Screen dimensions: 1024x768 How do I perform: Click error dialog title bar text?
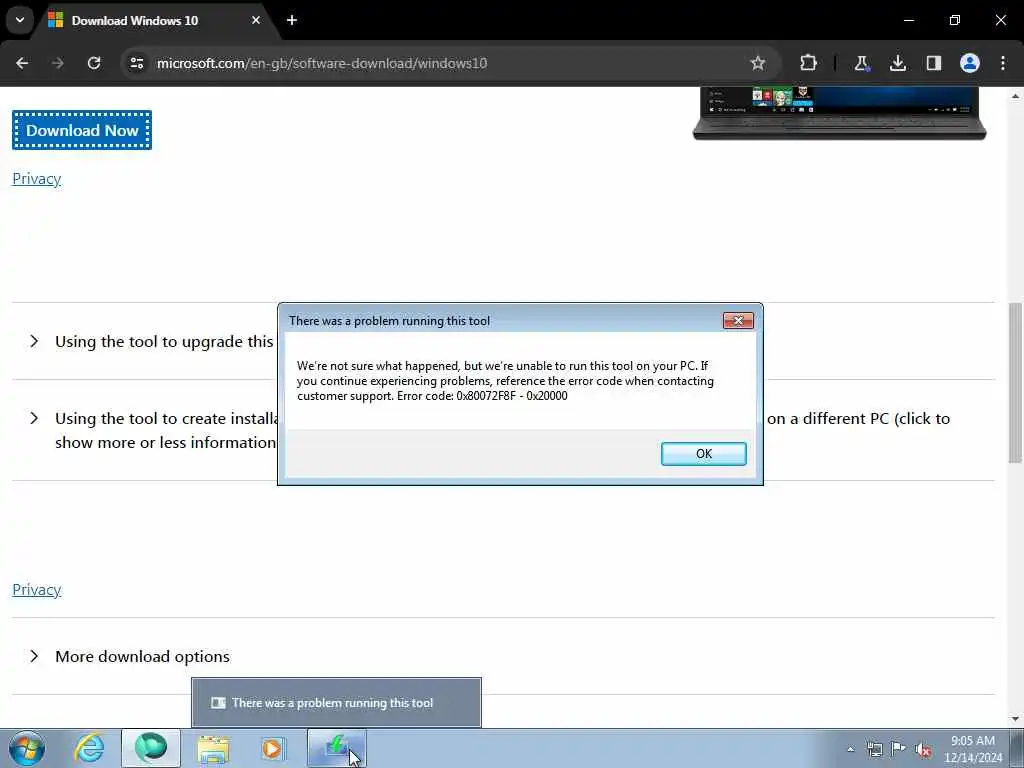tap(389, 321)
